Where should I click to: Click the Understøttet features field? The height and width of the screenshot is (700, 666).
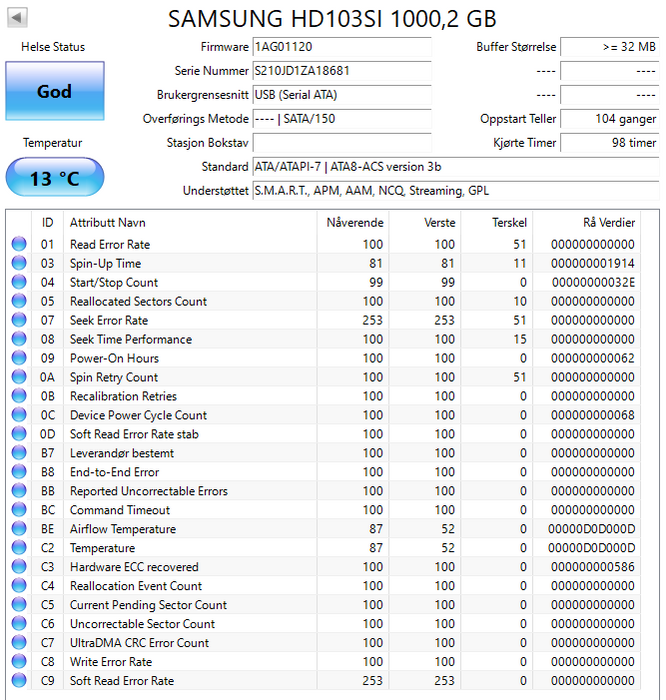tap(456, 191)
